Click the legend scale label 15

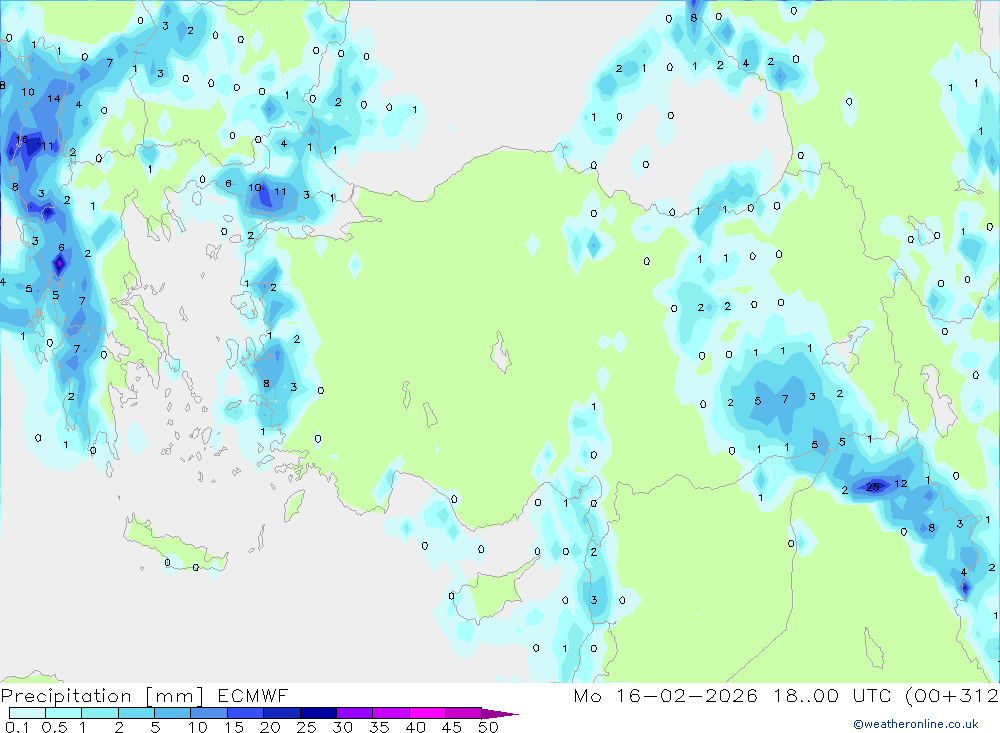(x=234, y=727)
